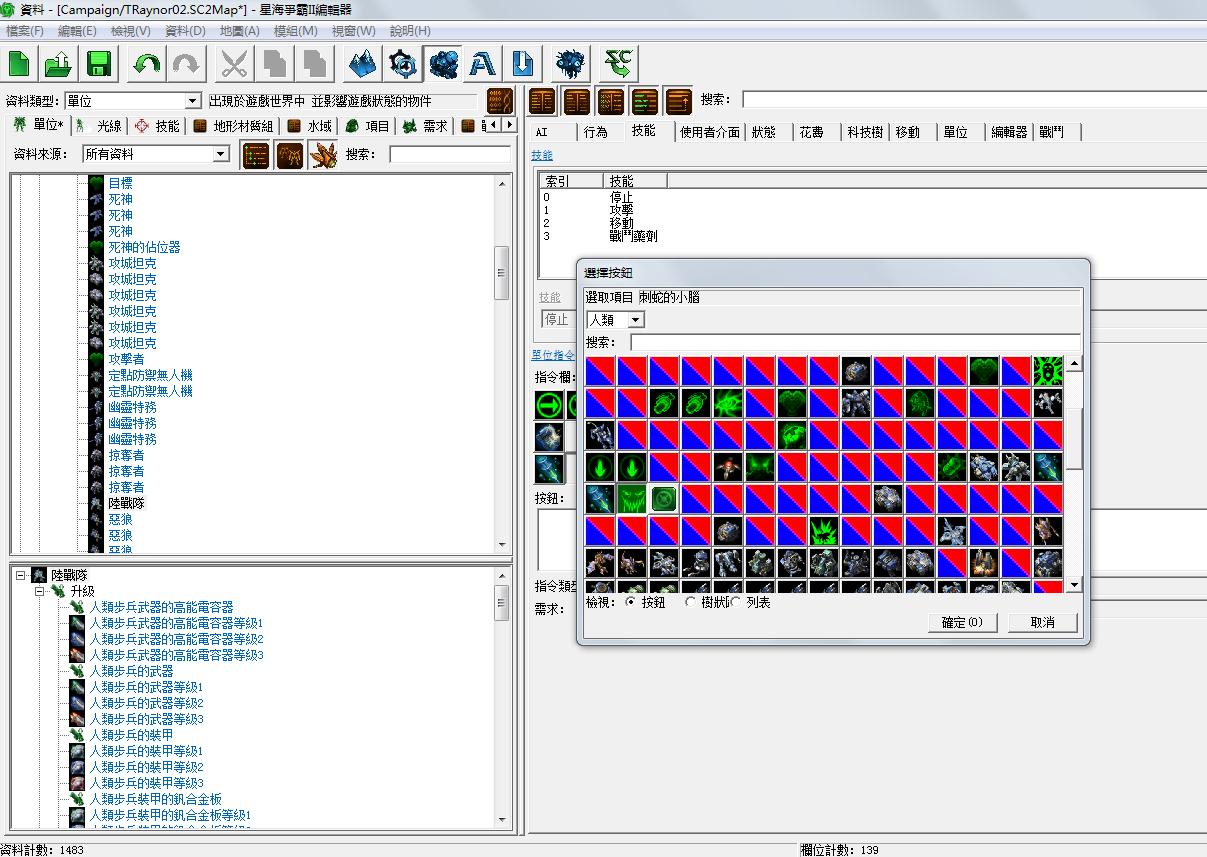
Task: Select 人類步兵的武器等級1 in upgrade tree
Action: [146, 687]
